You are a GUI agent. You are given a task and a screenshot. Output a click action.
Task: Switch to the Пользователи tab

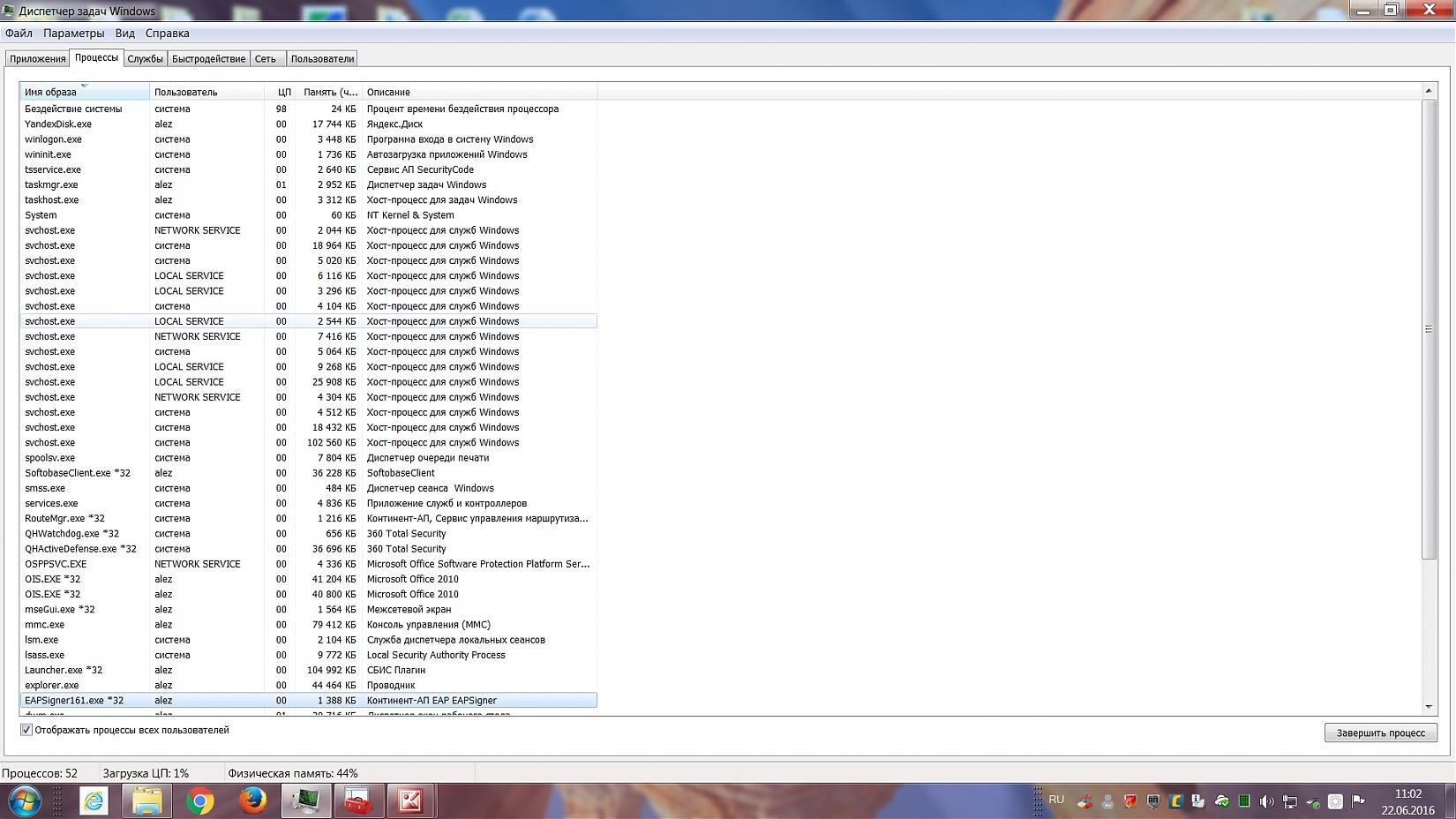322,59
